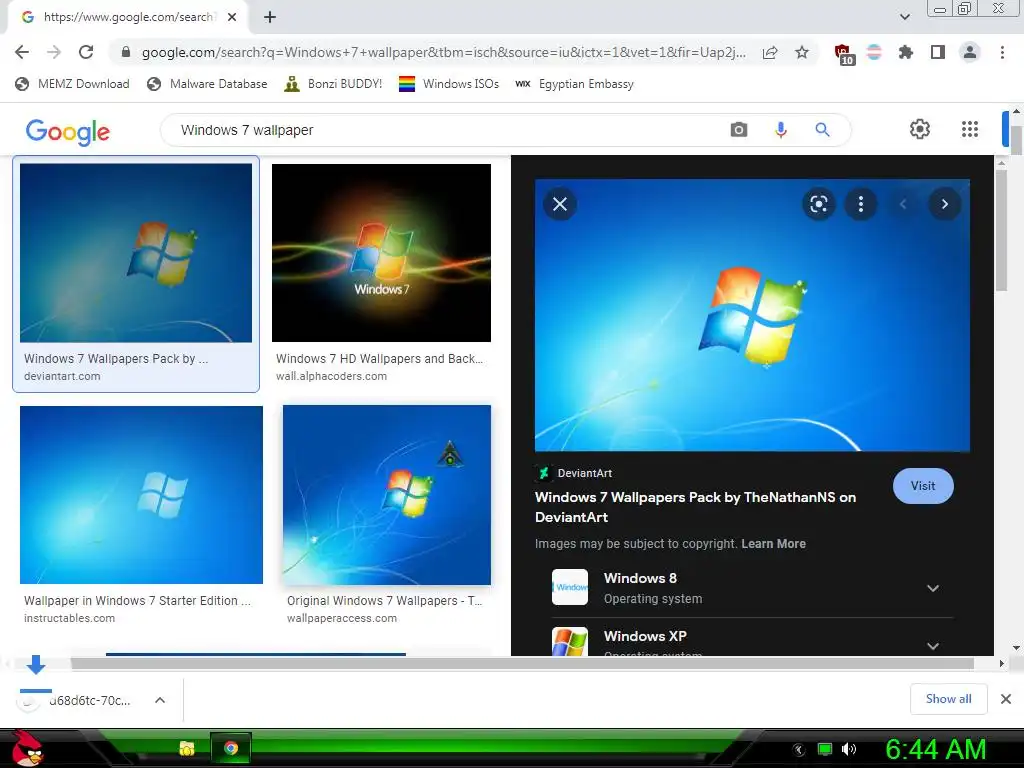Click the DeviantArt source logo

pos(543,473)
